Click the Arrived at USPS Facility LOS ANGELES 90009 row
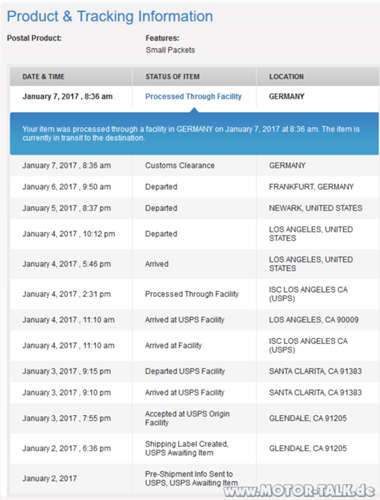Viewport: 380px width, 500px height. [194, 320]
